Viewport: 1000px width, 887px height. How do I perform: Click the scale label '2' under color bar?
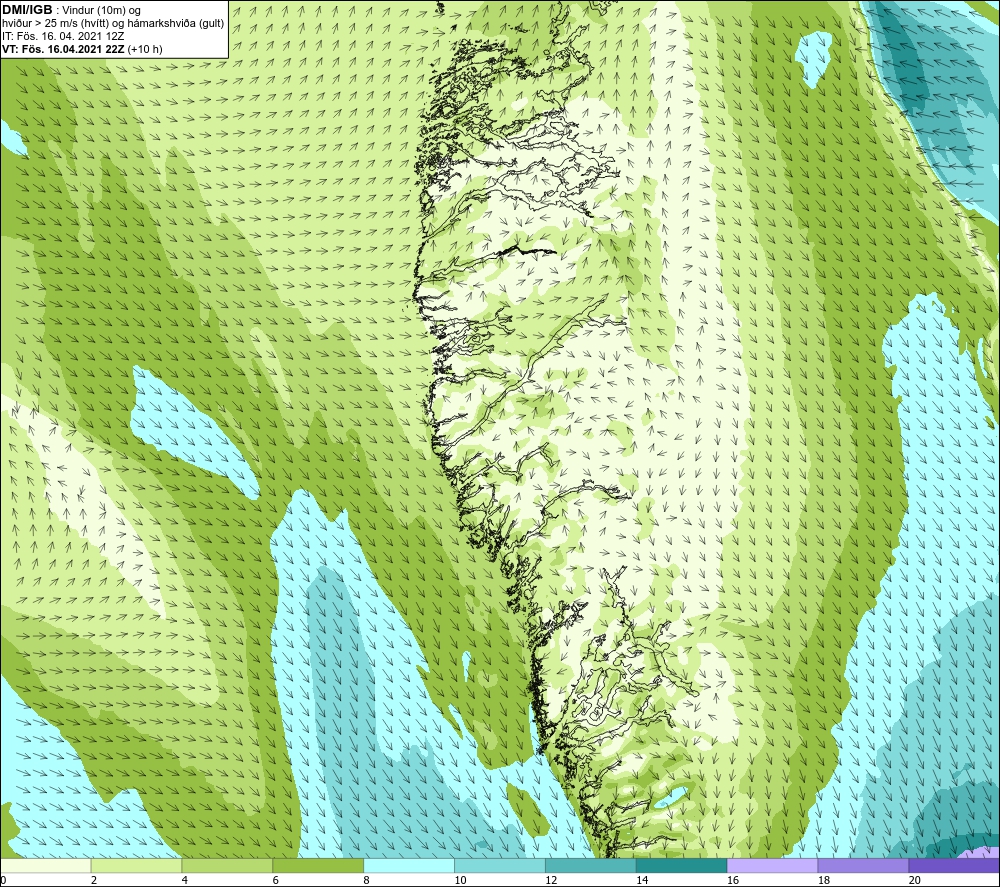(94, 880)
